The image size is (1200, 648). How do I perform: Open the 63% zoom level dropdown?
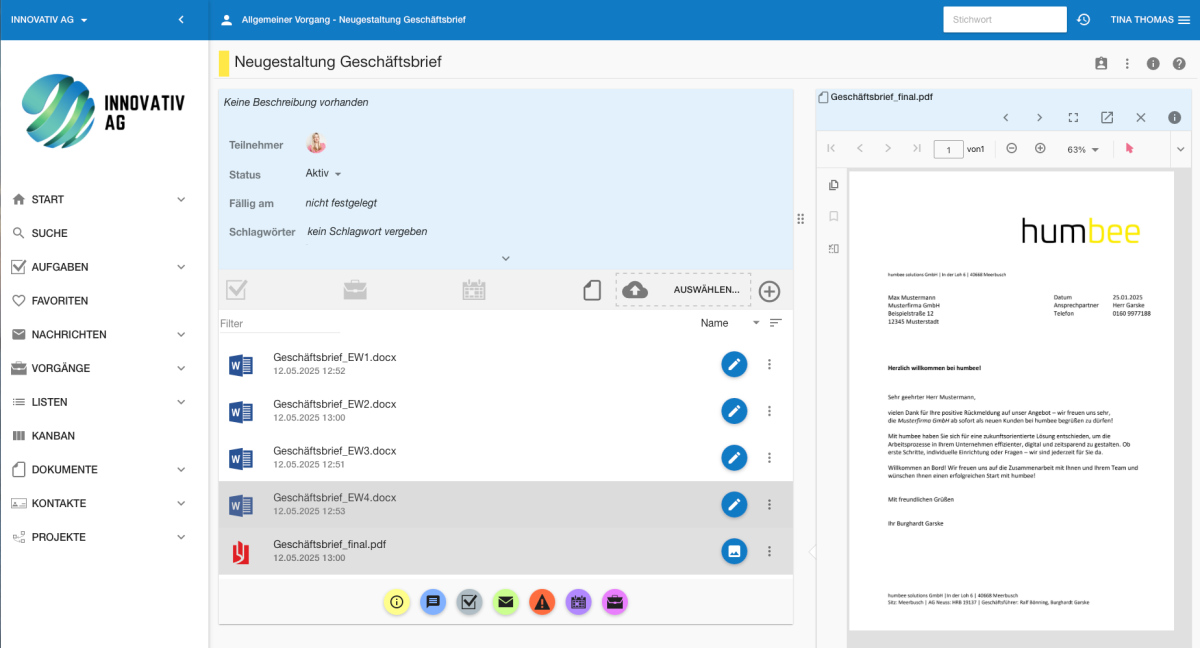coord(1082,149)
